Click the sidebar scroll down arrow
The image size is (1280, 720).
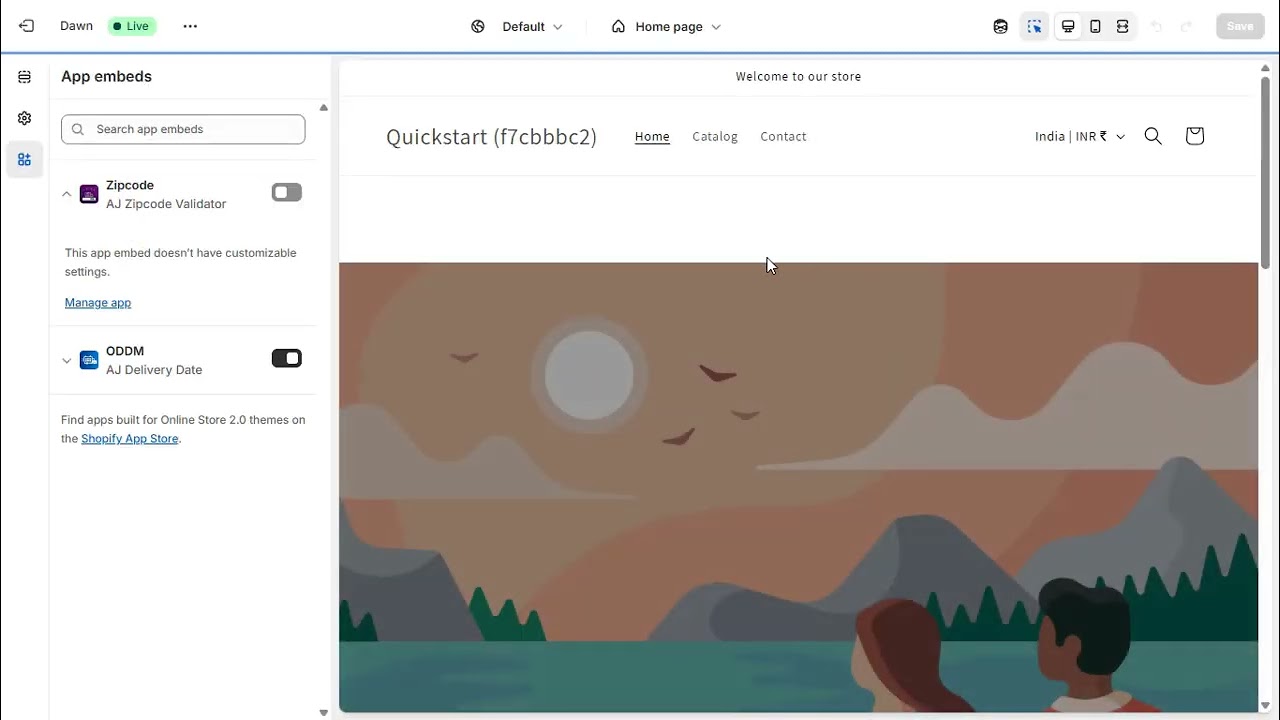point(323,713)
